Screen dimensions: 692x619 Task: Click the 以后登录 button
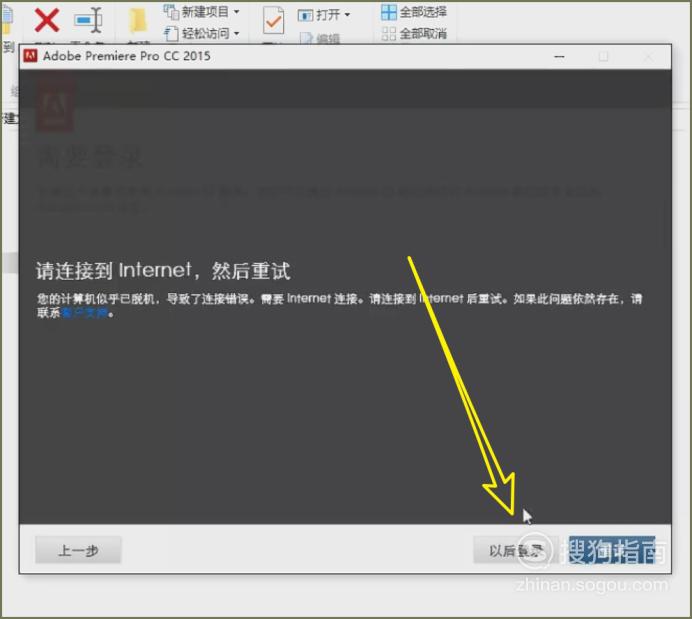[x=515, y=550]
